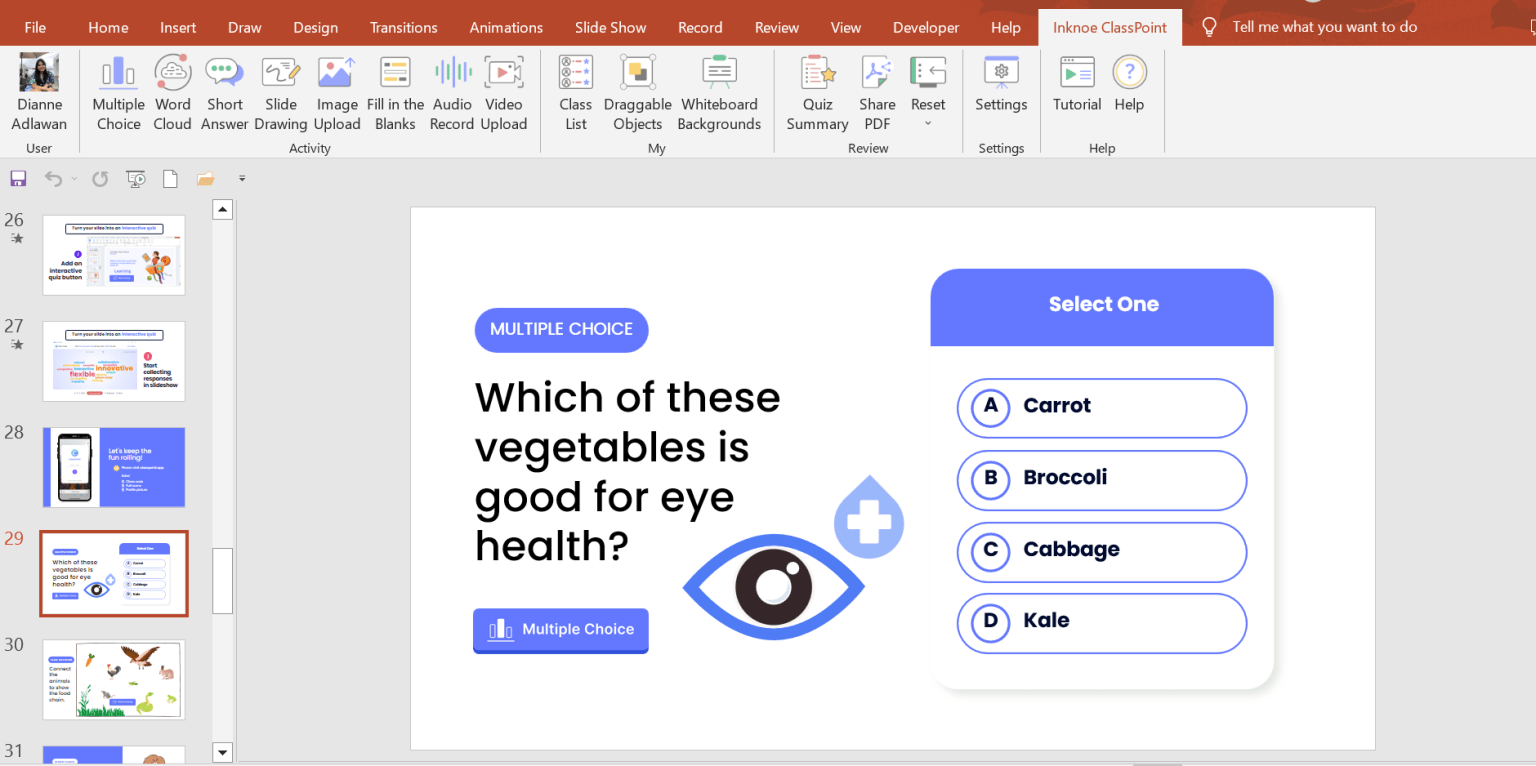Image resolution: width=1536 pixels, height=766 pixels.
Task: Open the Audio Record tool
Action: click(x=451, y=90)
